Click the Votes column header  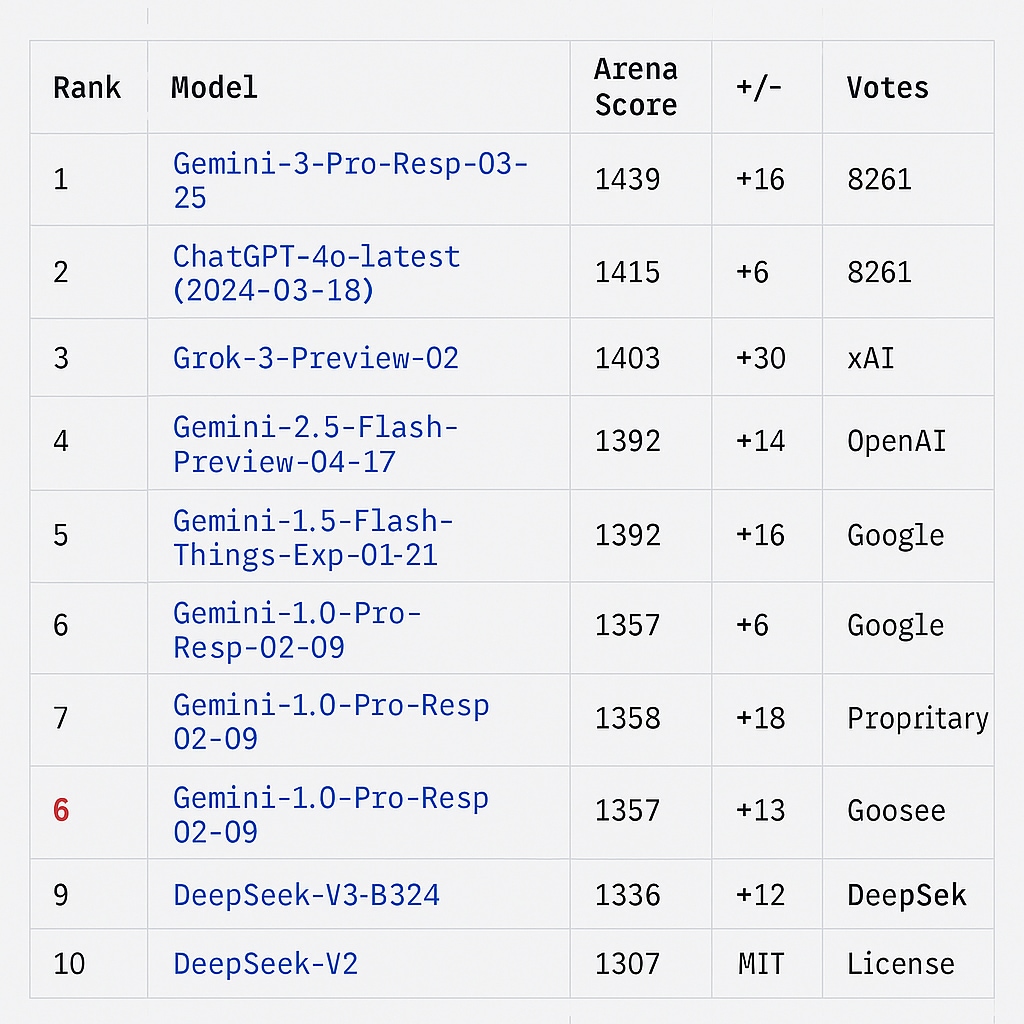click(x=887, y=88)
